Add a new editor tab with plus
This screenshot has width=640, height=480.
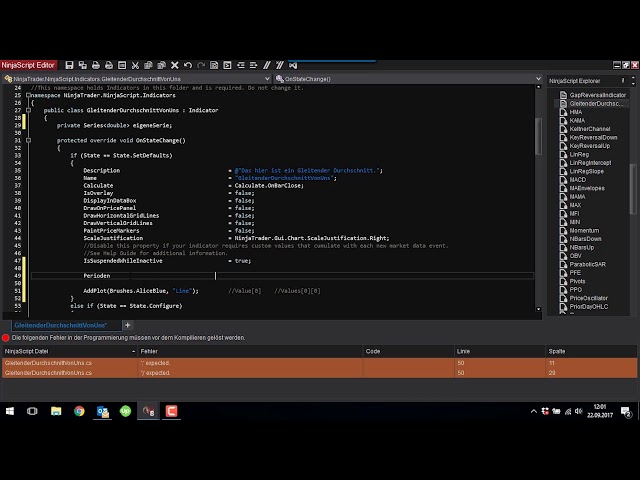[127, 325]
